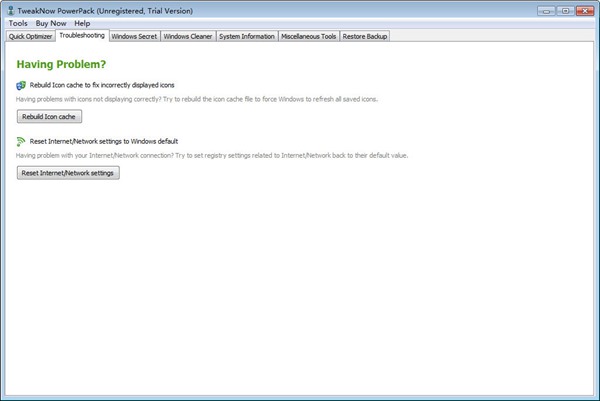
Task: Click the 'Having Problem?' heading text
Action: pyautogui.click(x=61, y=64)
